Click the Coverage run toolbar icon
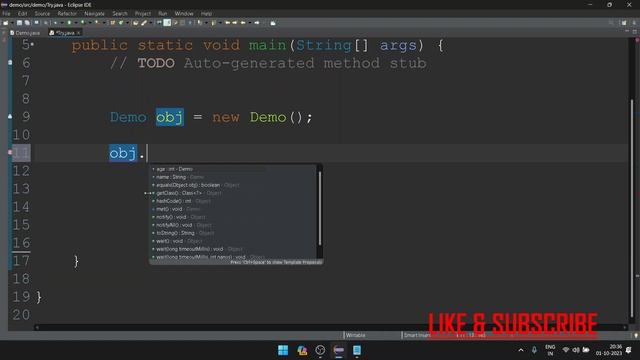 click(x=82, y=23)
